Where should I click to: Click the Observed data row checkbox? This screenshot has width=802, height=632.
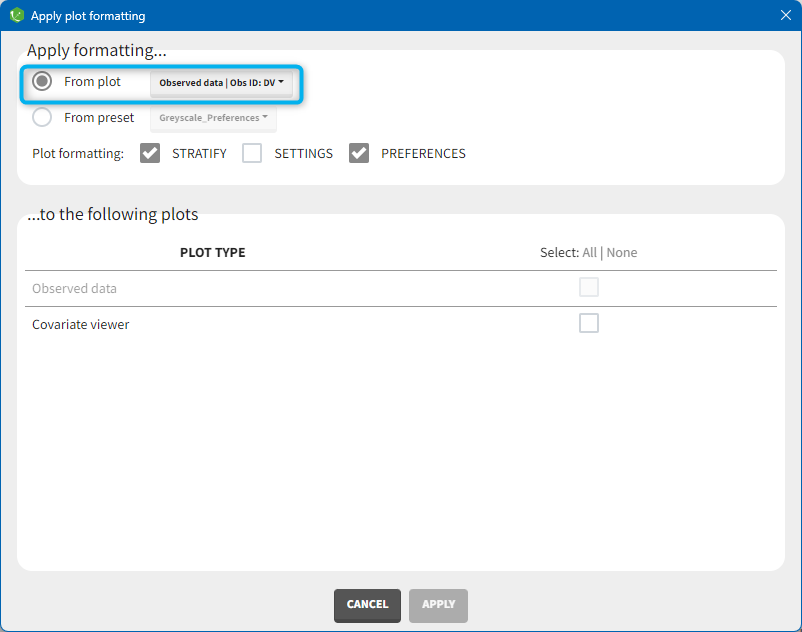[589, 288]
